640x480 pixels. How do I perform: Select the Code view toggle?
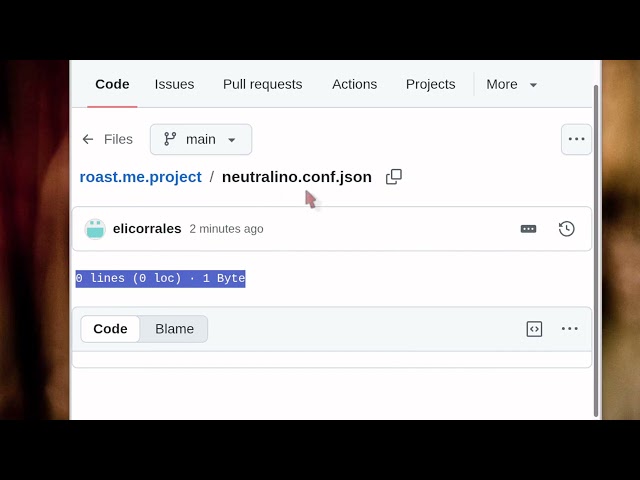110,329
